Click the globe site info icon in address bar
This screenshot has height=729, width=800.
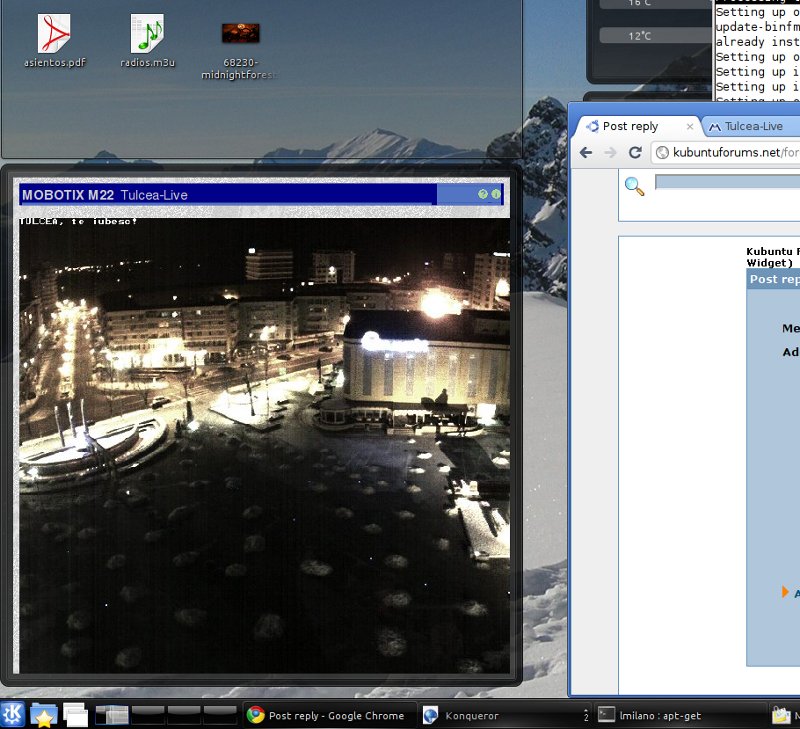click(661, 153)
